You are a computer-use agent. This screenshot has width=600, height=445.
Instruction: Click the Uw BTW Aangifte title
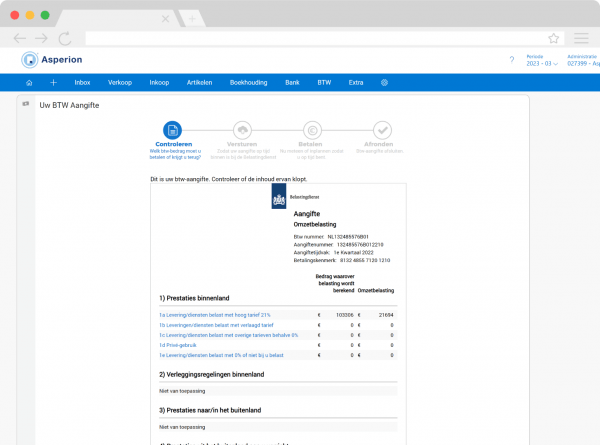pyautogui.click(x=69, y=105)
